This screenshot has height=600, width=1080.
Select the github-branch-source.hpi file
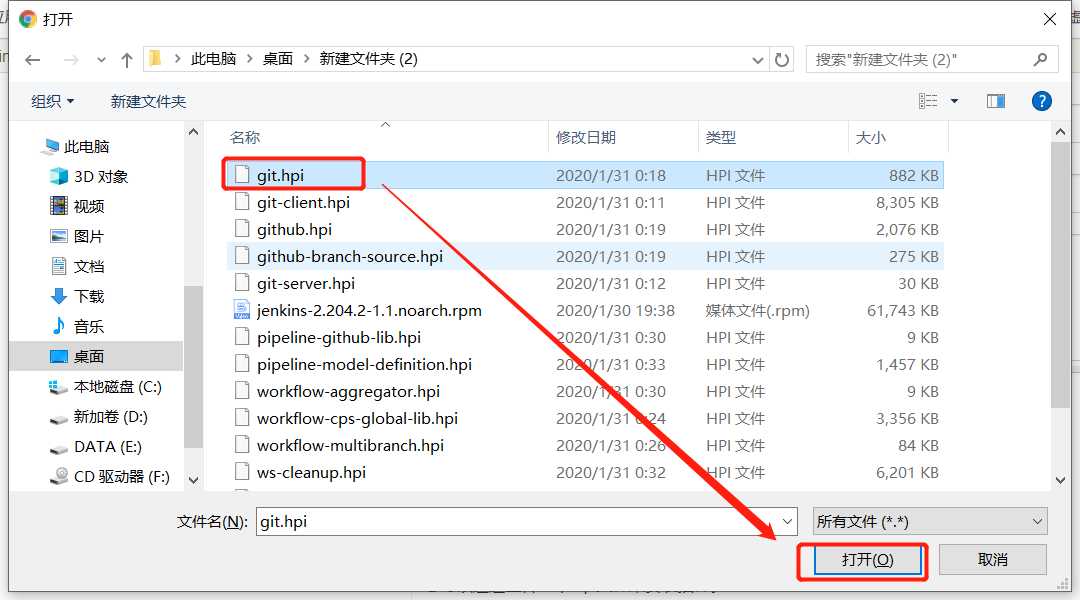(x=349, y=256)
